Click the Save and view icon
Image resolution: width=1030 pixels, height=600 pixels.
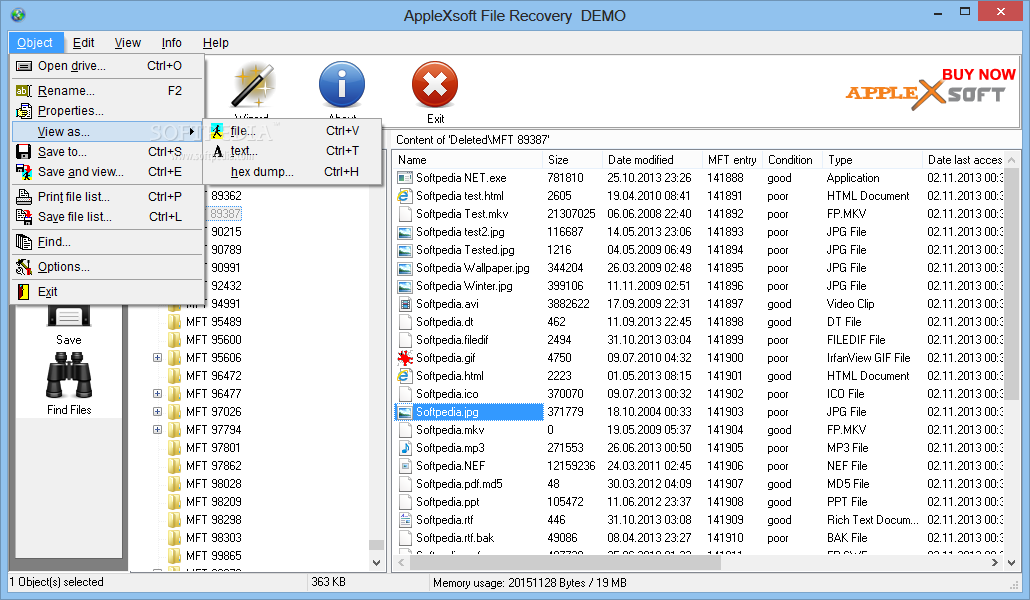click(24, 172)
